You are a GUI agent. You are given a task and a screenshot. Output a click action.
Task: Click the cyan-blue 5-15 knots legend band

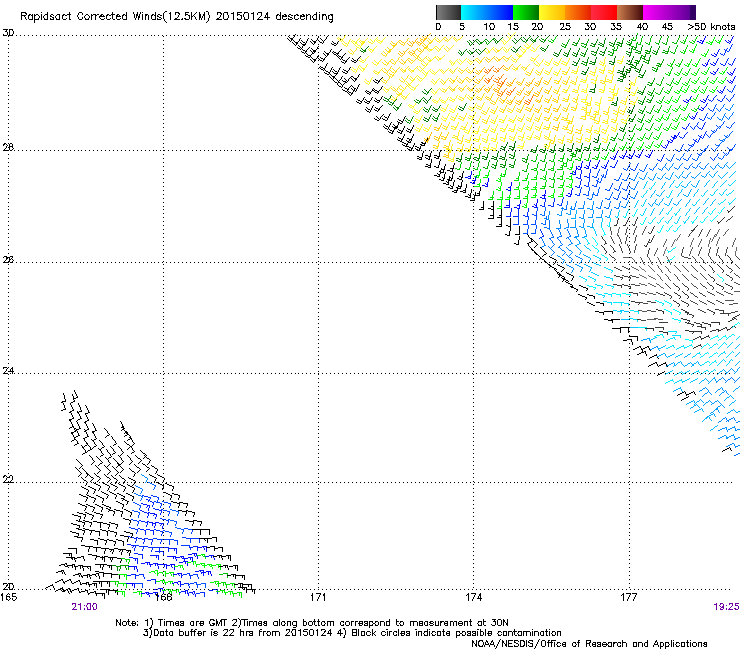pos(487,12)
